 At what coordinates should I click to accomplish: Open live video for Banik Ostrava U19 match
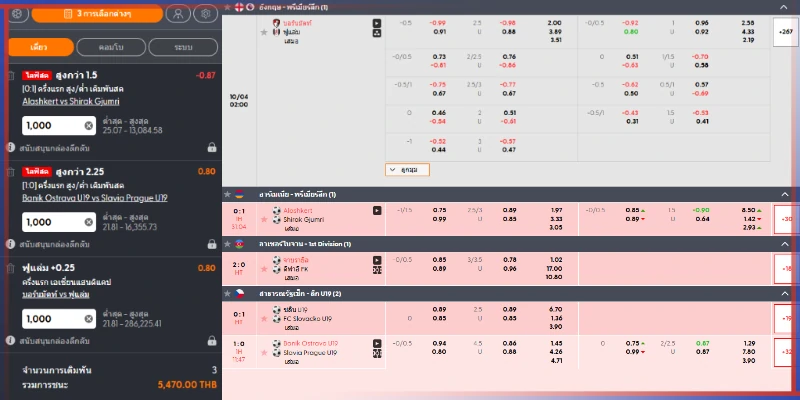point(376,343)
